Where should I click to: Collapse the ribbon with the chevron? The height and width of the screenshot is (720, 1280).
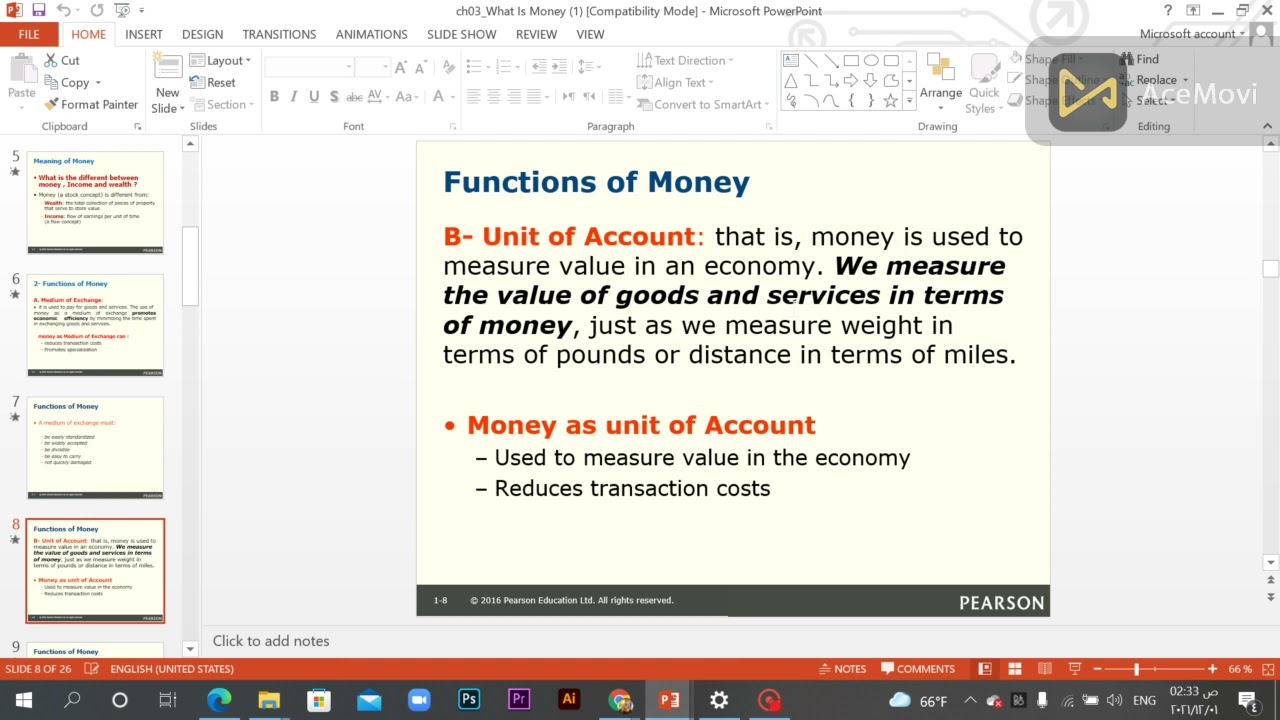1267,126
